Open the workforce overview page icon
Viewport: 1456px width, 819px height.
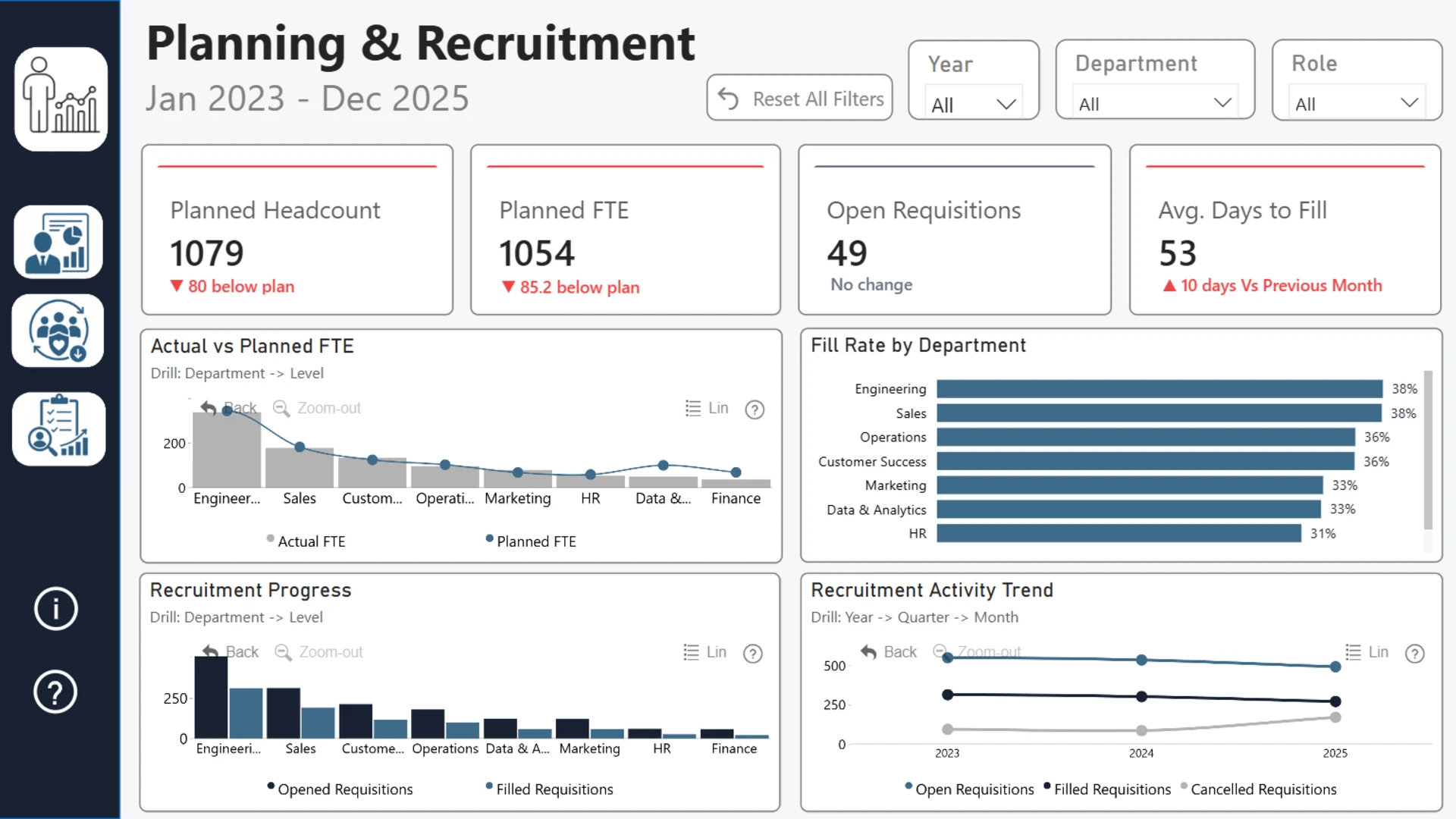[x=61, y=99]
